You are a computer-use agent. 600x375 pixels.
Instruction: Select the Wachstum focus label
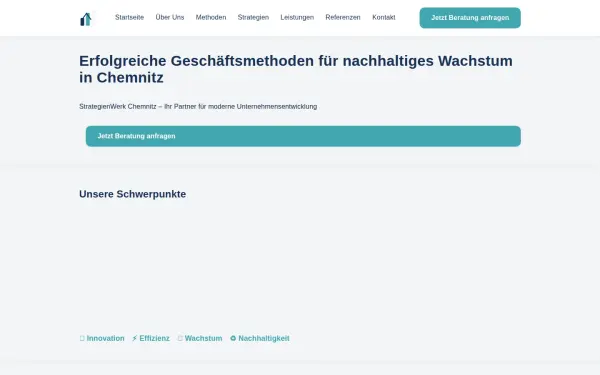(203, 338)
